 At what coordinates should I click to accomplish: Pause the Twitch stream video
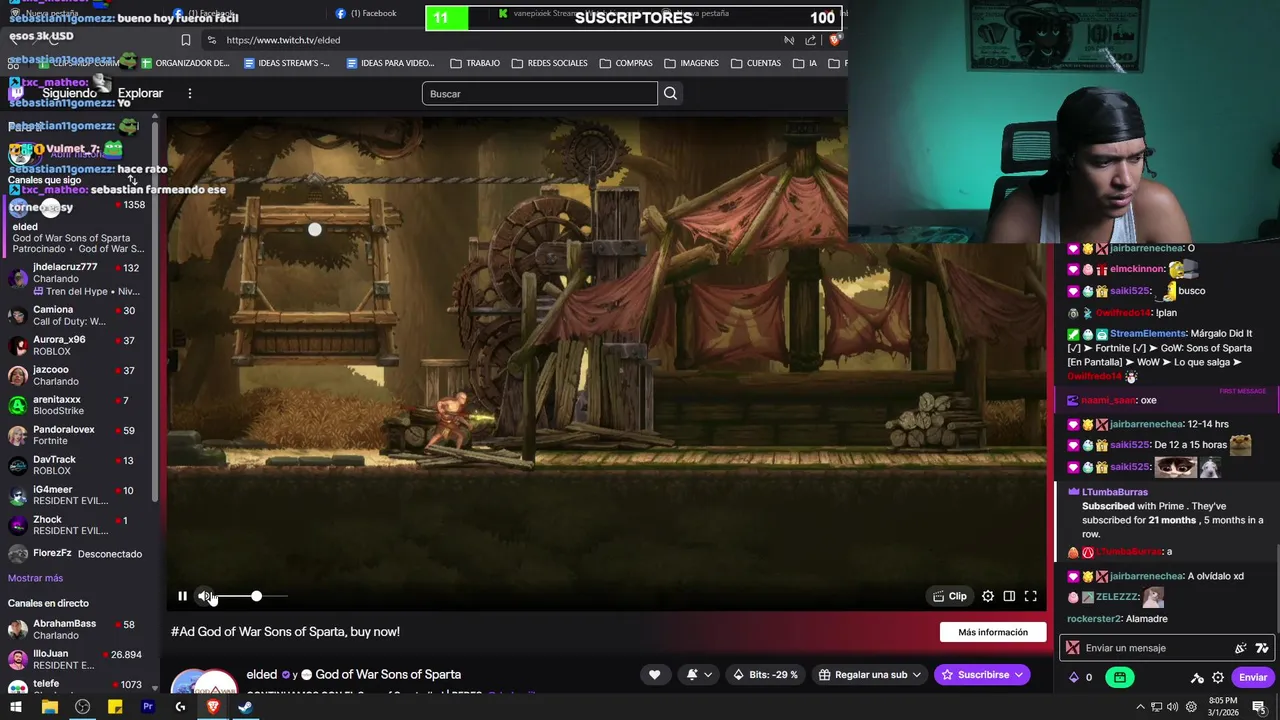coord(182,596)
